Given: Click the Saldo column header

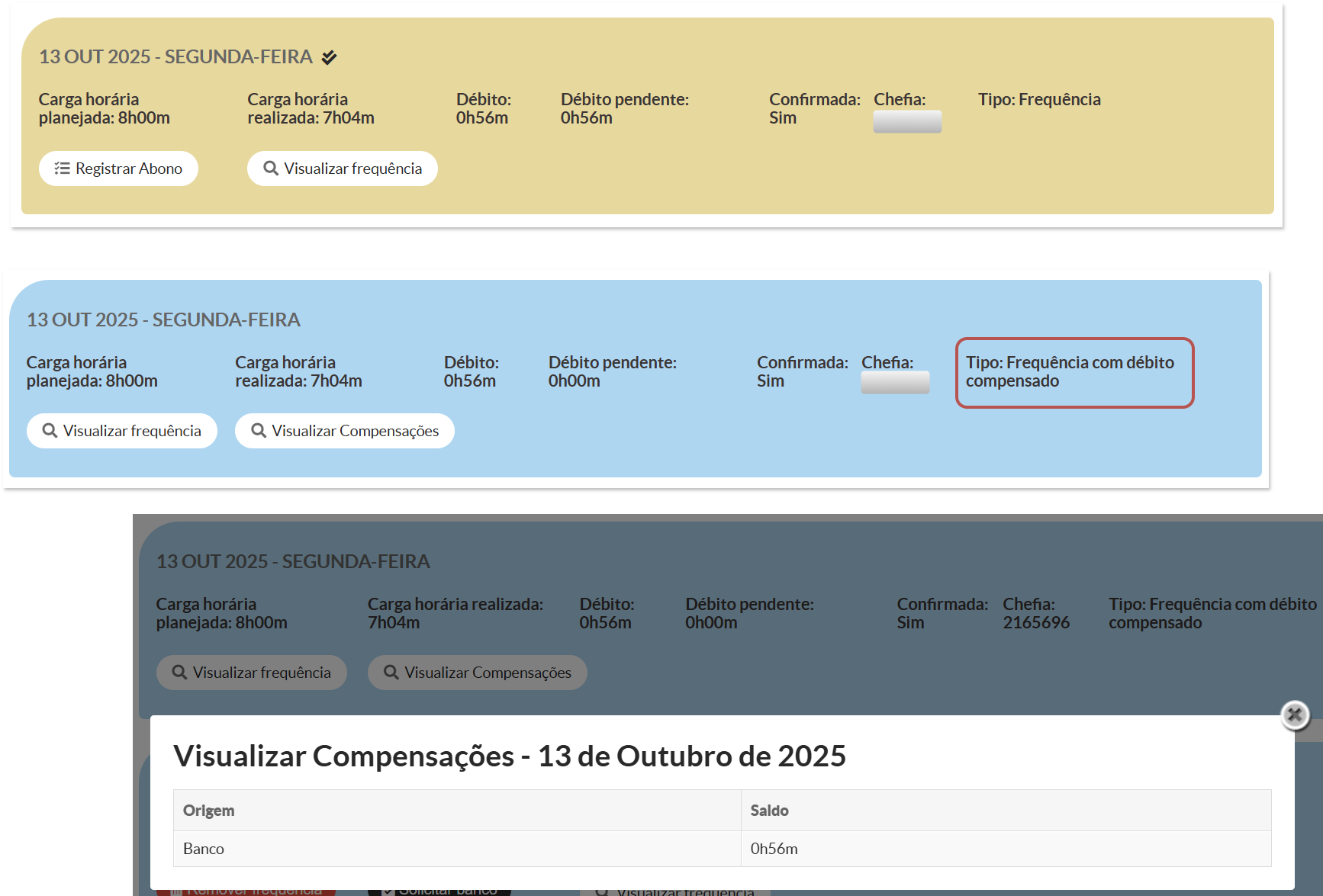Looking at the screenshot, I should click(769, 811).
